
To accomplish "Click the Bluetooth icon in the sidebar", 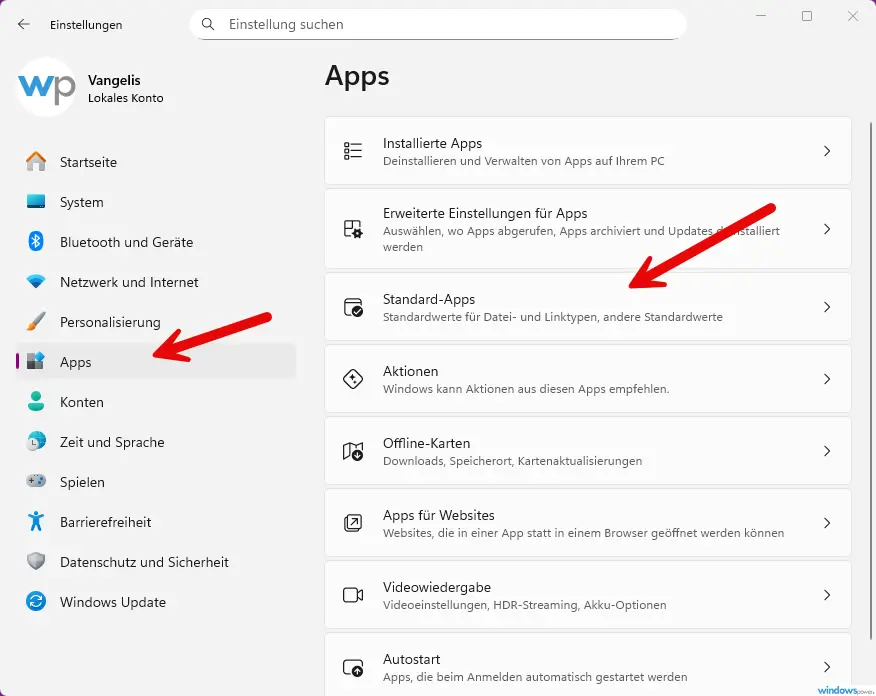I will [37, 242].
